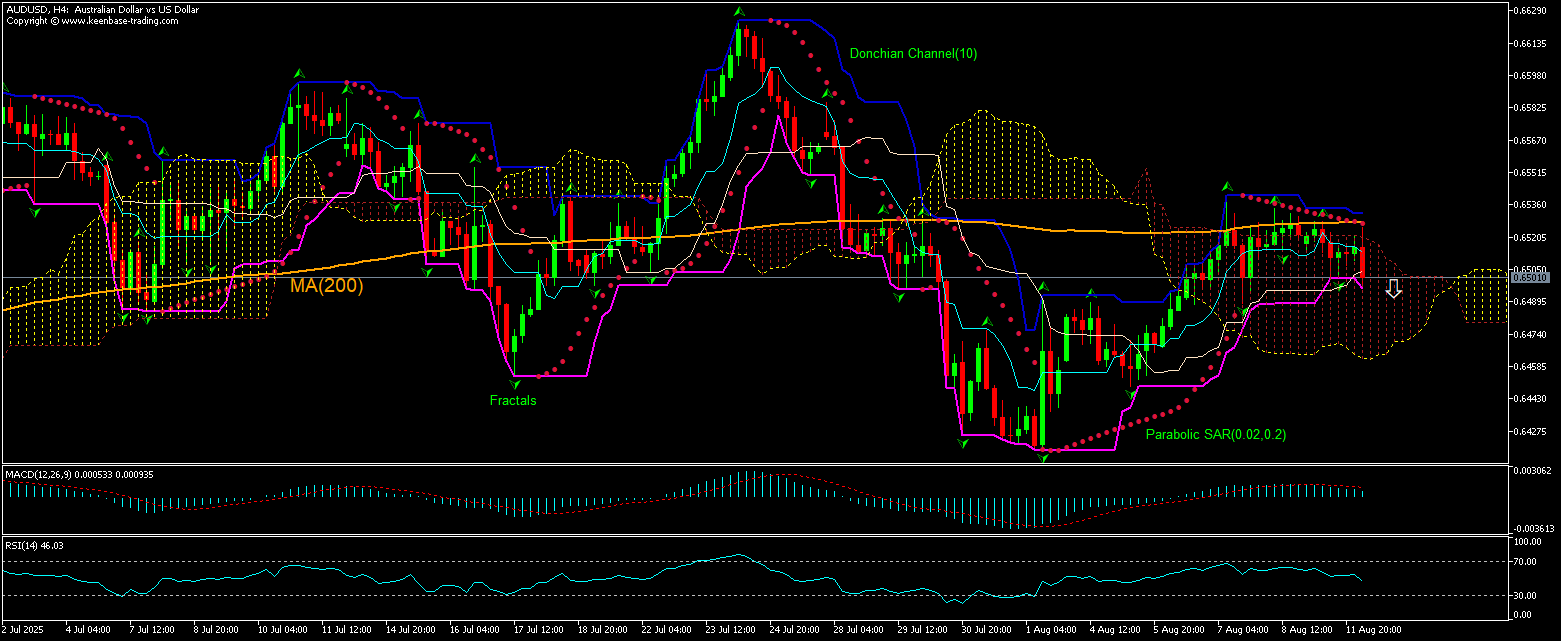The width and height of the screenshot is (1561, 641).
Task: Click the fractal arrow below the 1 Aug low
Action: (1043, 457)
